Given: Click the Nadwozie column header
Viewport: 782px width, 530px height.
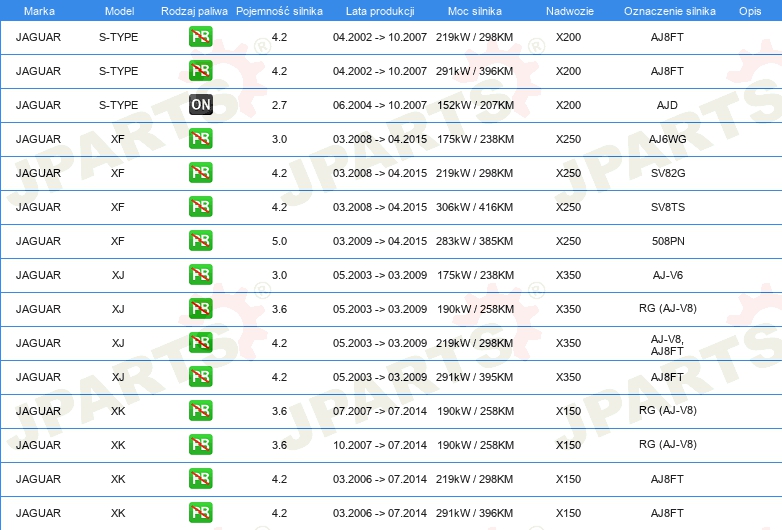Looking at the screenshot, I should 567,10.
